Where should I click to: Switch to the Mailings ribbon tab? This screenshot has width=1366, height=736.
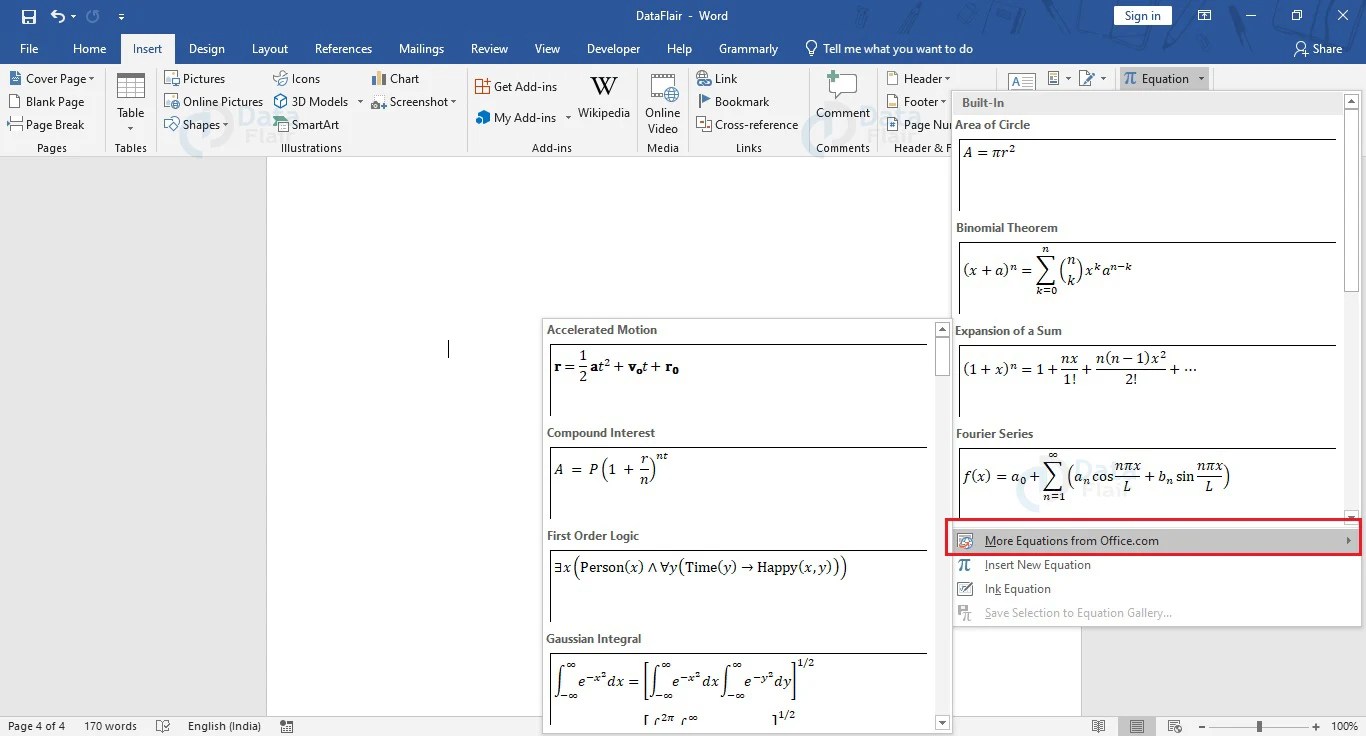[421, 48]
